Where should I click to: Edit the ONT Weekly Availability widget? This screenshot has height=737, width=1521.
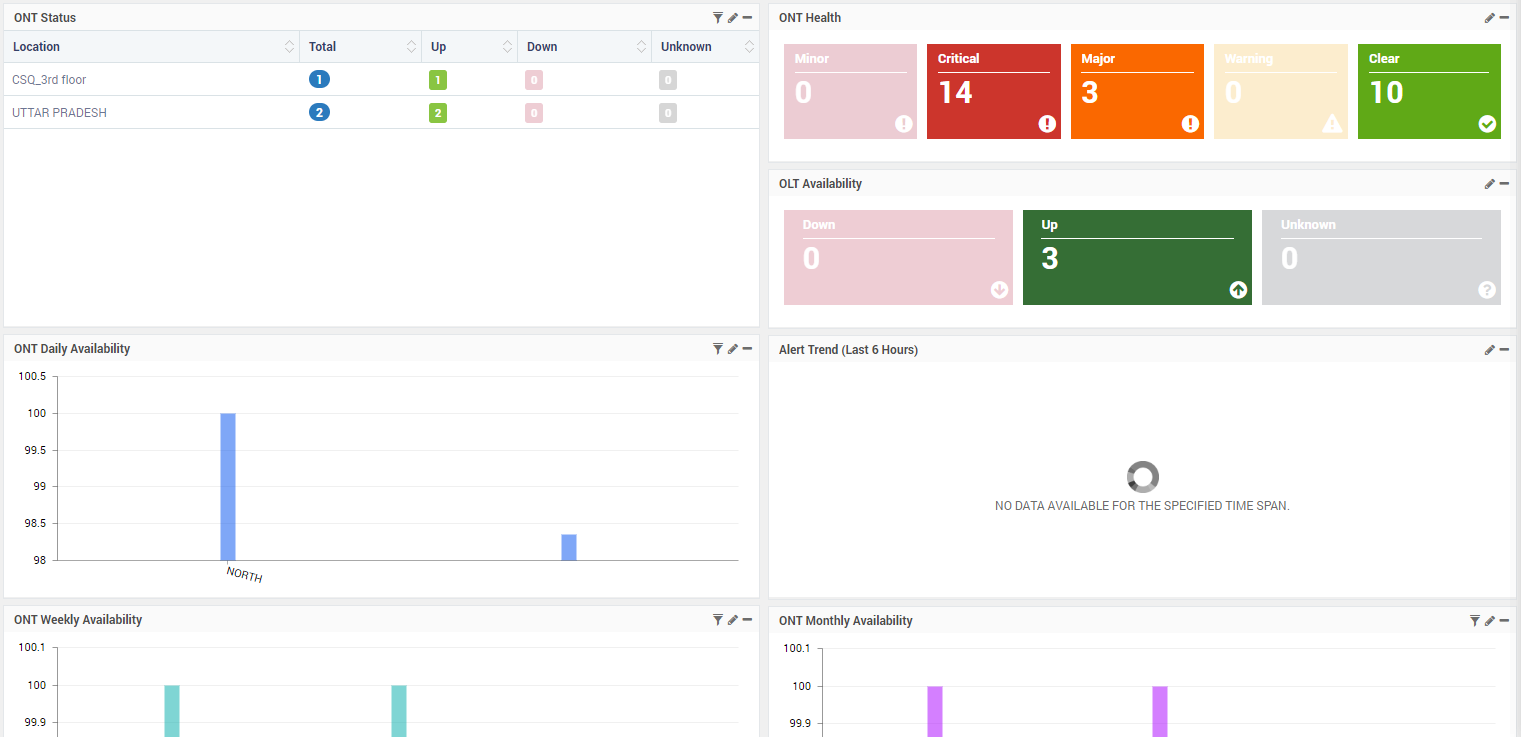tap(732, 619)
